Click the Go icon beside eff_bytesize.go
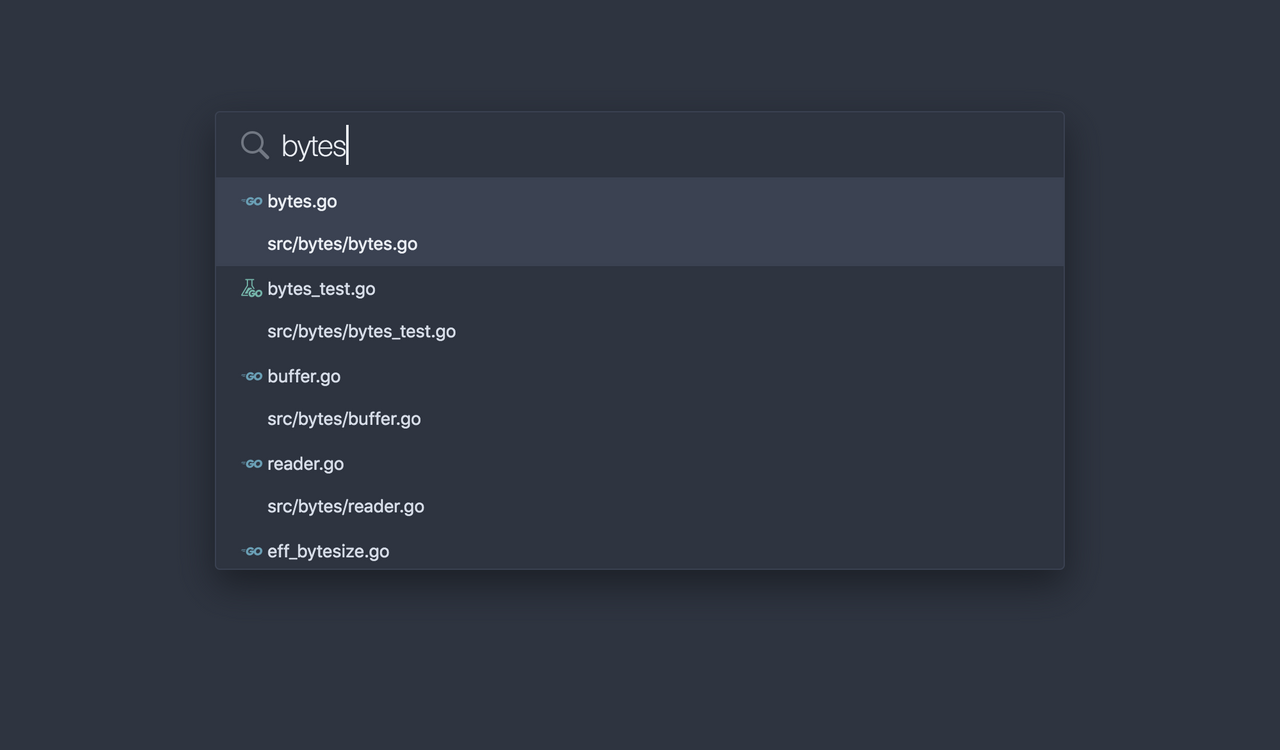 [252, 551]
